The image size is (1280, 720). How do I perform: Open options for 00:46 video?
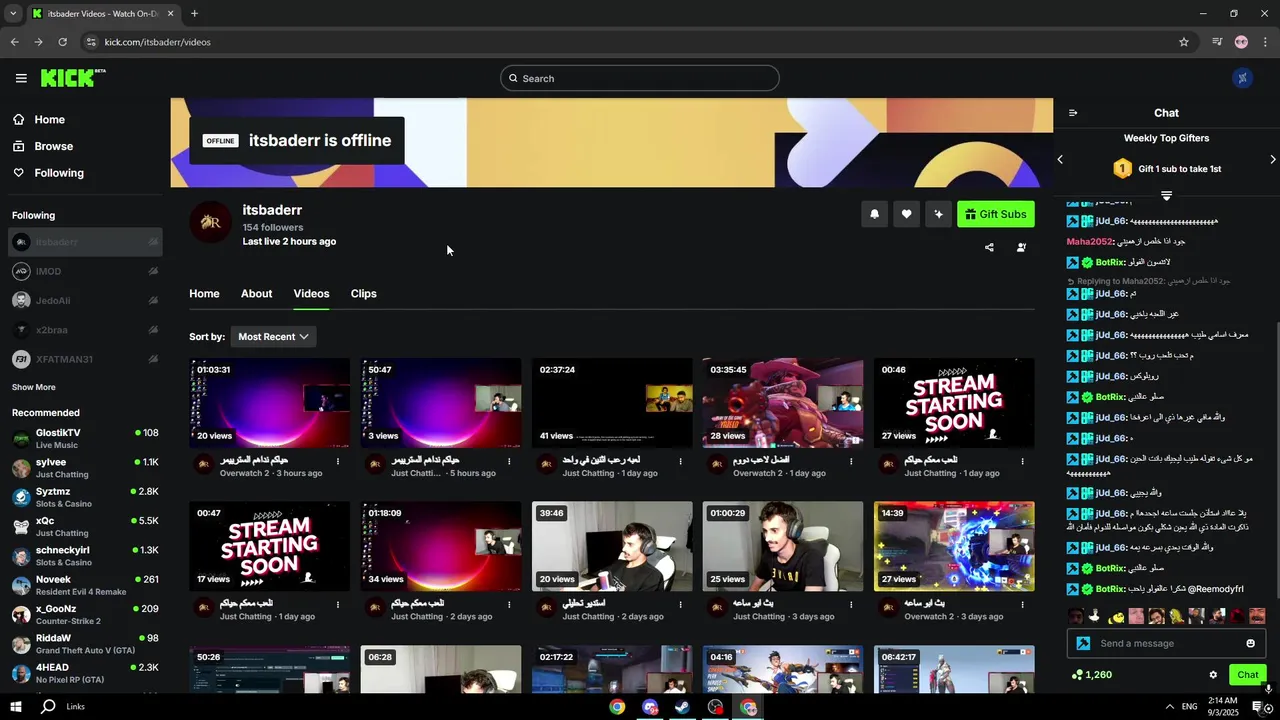pos(1022,461)
